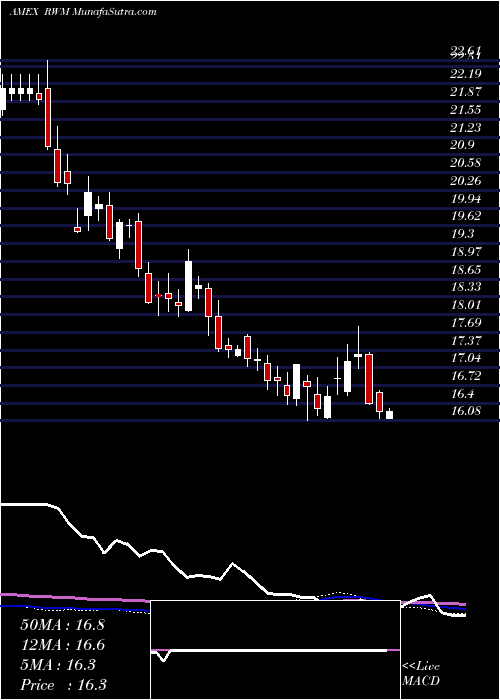Click the Price : 16.3 reading
Viewport: 500px width, 700px height.
(63, 685)
